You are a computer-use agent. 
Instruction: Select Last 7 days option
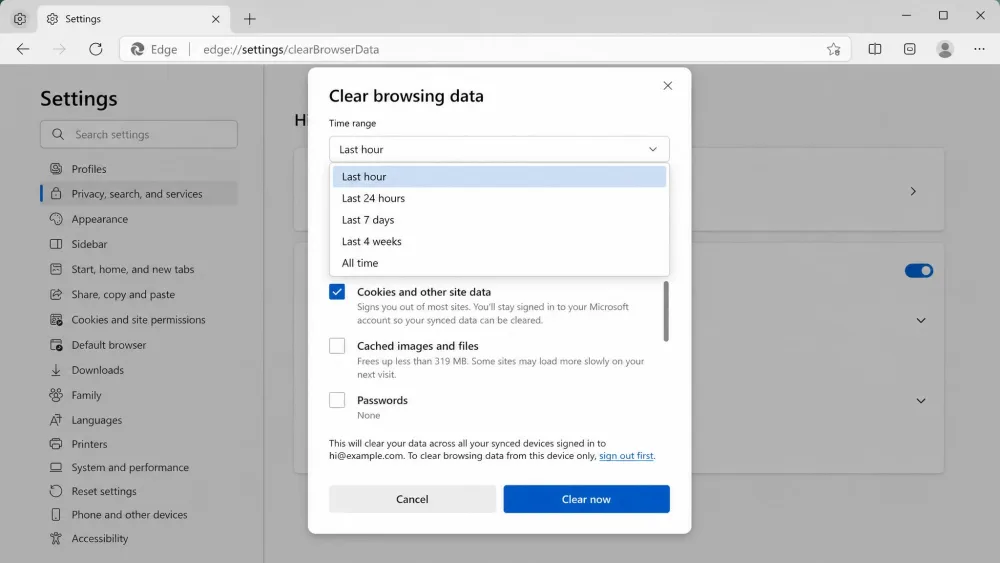point(499,220)
